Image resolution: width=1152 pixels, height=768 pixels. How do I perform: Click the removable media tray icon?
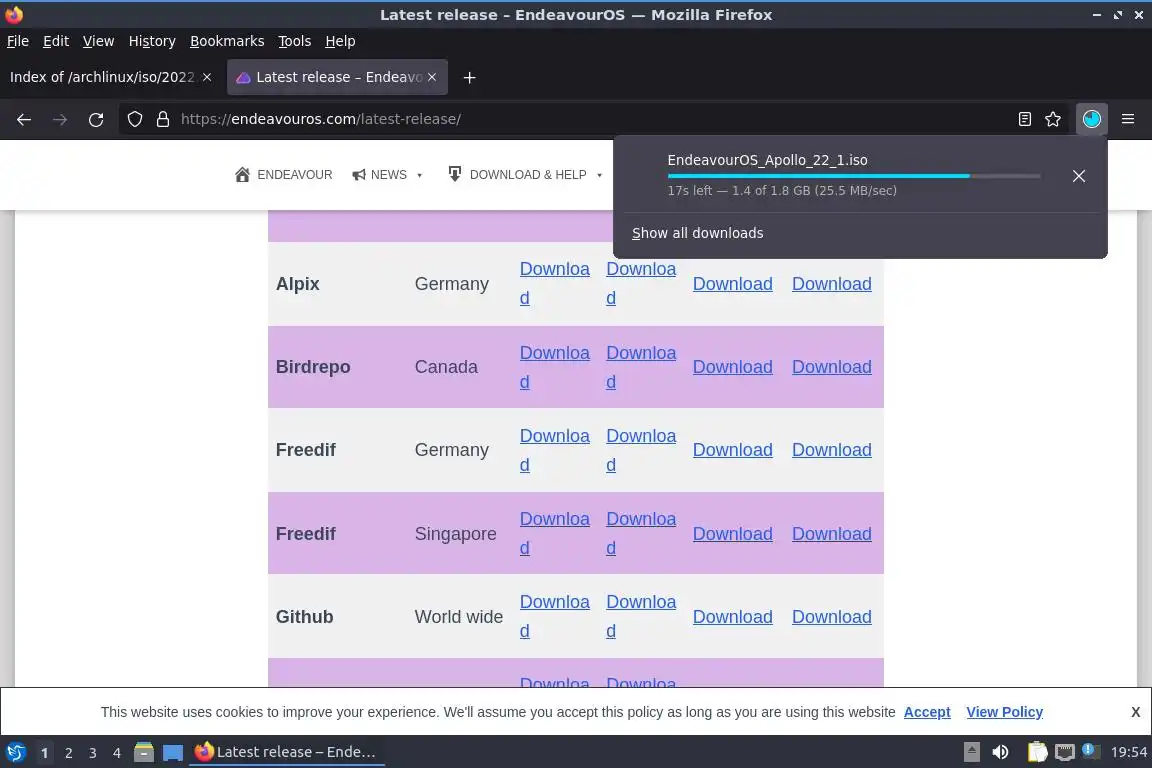click(x=971, y=752)
